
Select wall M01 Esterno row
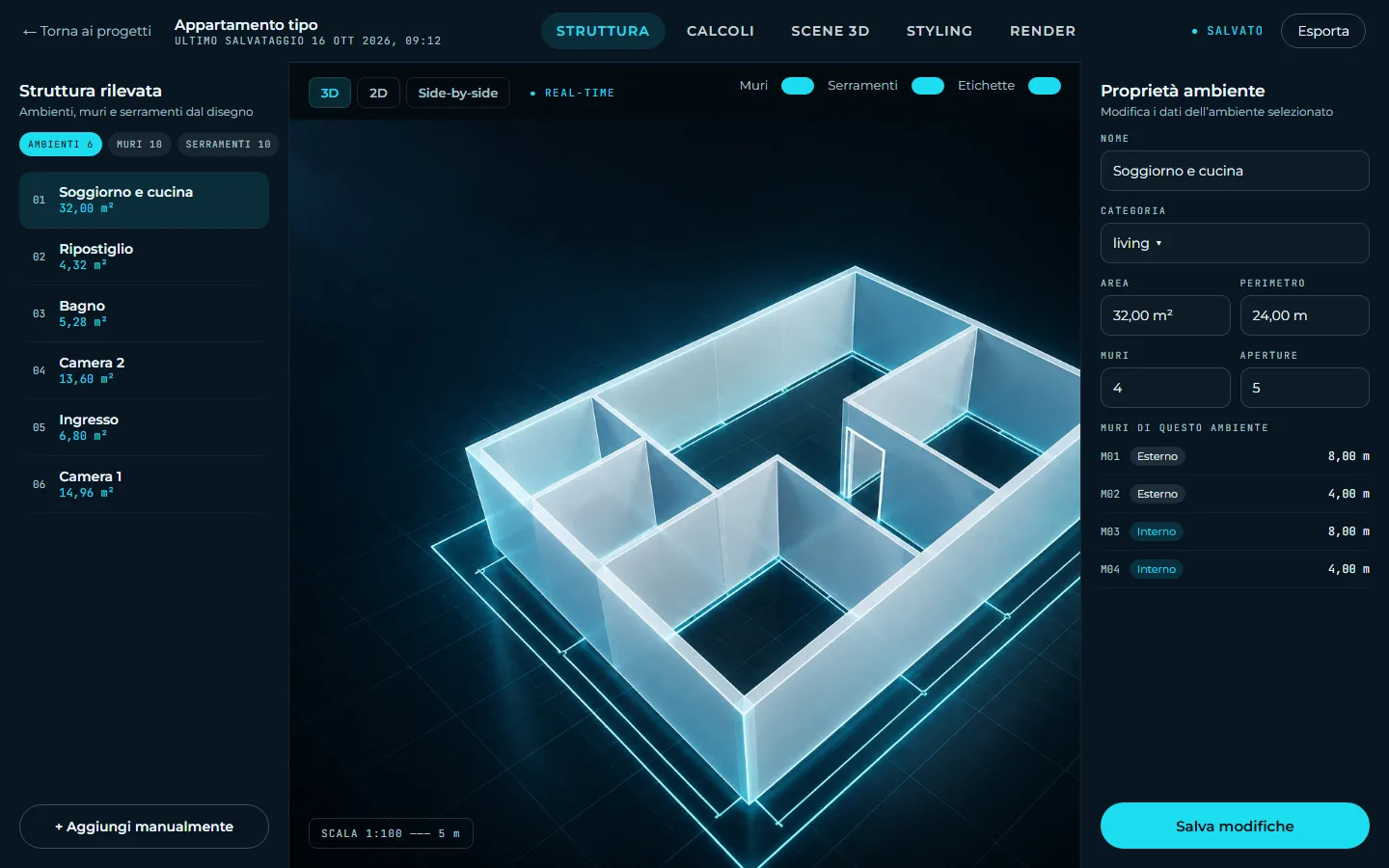tap(1235, 456)
